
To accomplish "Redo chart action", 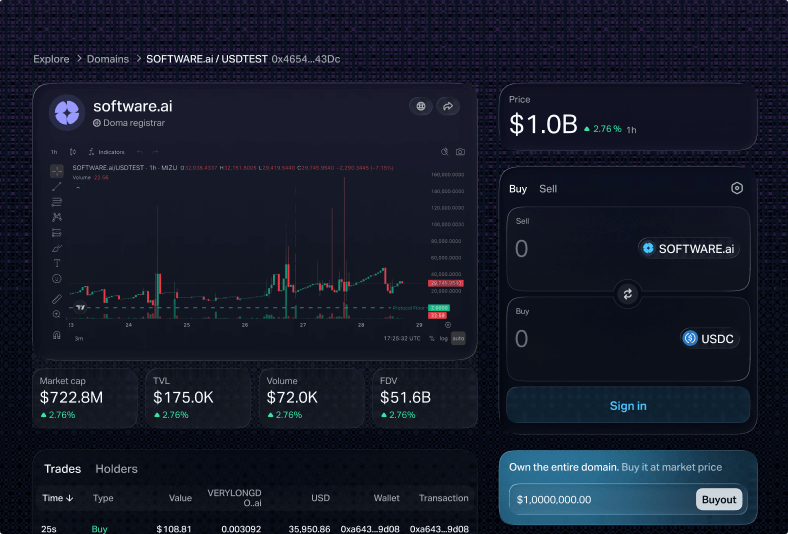I will [155, 152].
